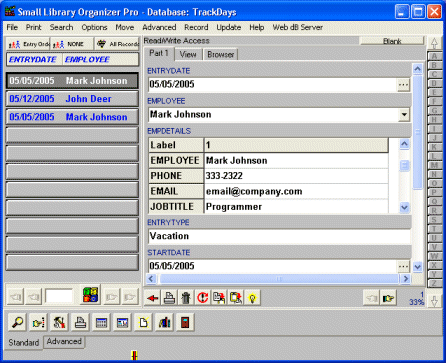Select the John Deer record row
The height and width of the screenshot is (363, 446).
[72, 99]
